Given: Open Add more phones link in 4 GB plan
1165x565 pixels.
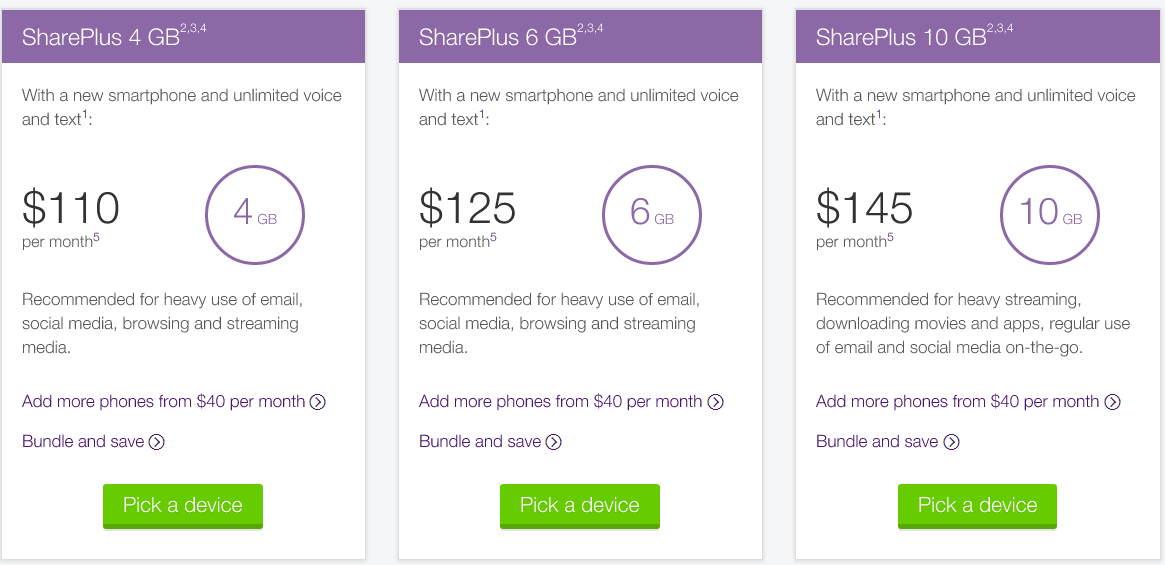Looking at the screenshot, I should pos(163,401).
